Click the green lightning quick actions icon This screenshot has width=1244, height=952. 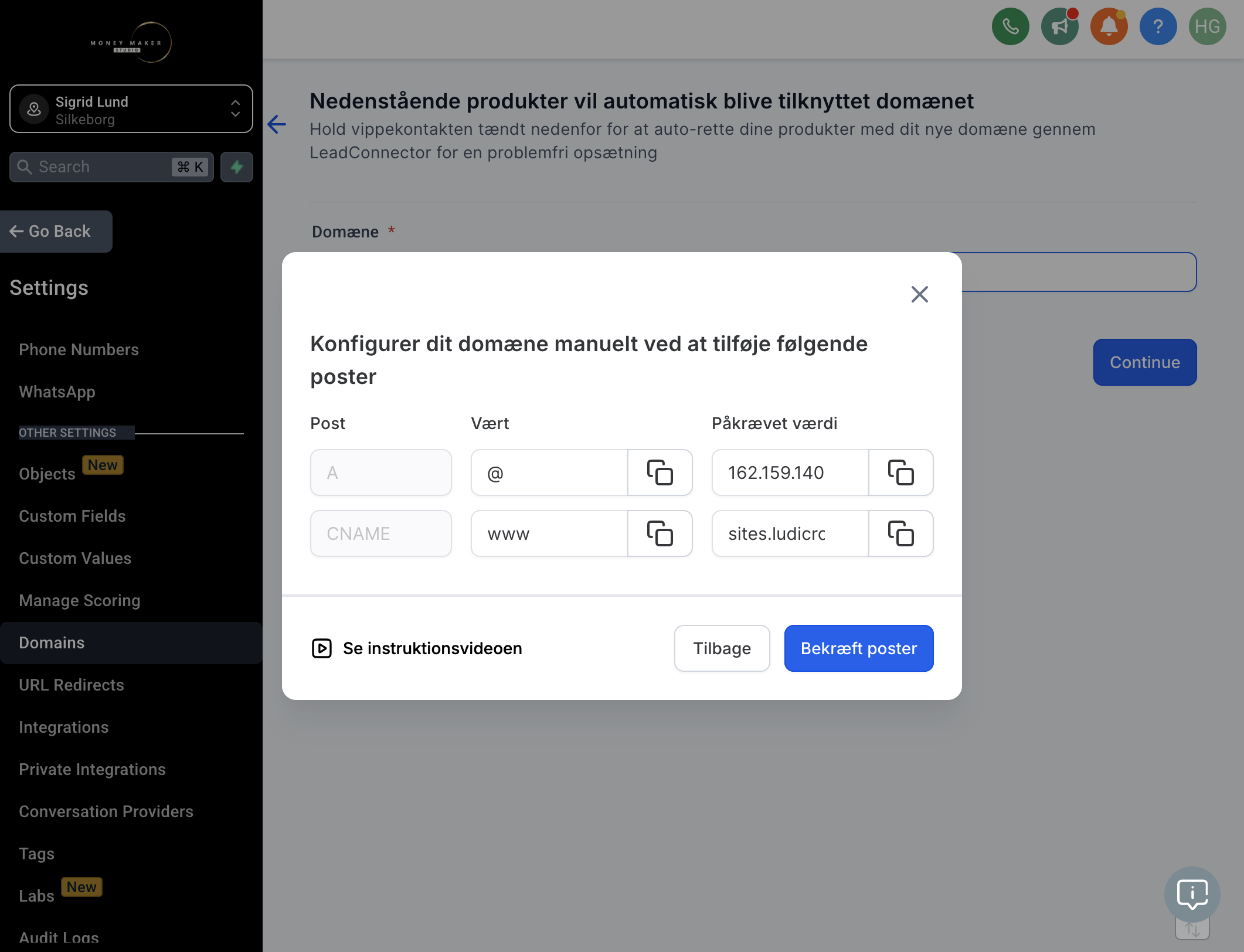(237, 167)
